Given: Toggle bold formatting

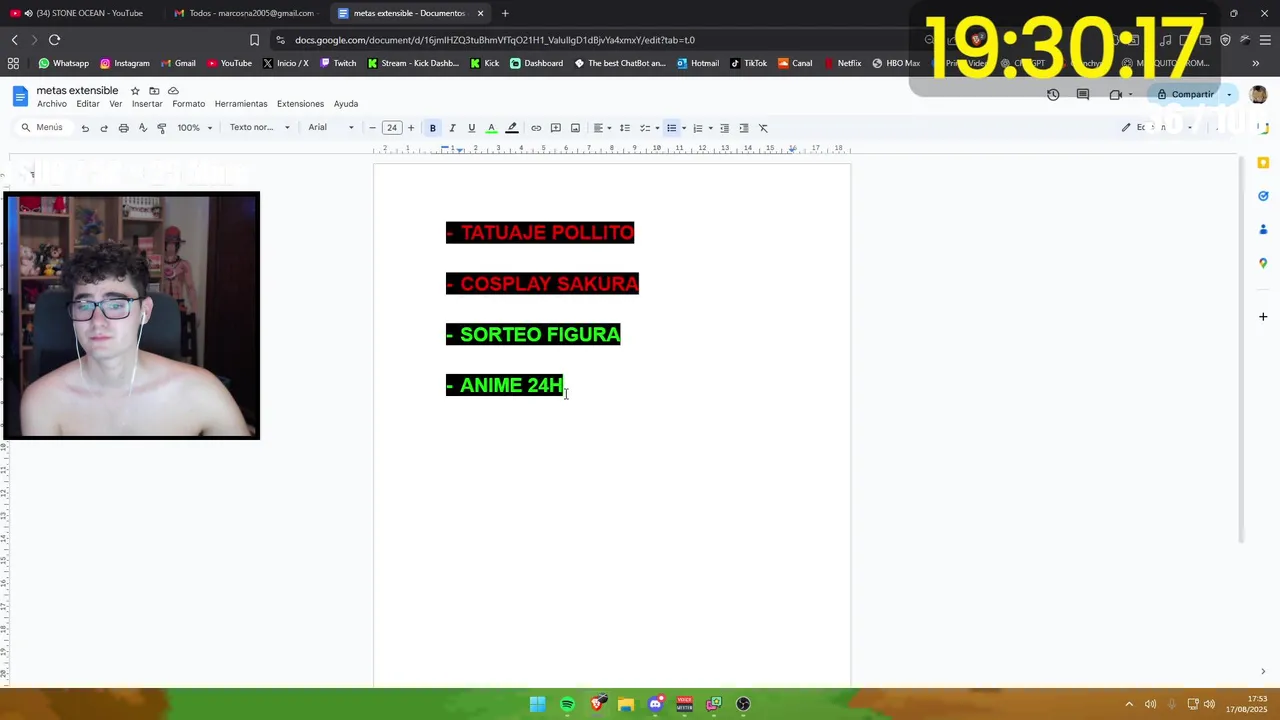Looking at the screenshot, I should [x=433, y=128].
